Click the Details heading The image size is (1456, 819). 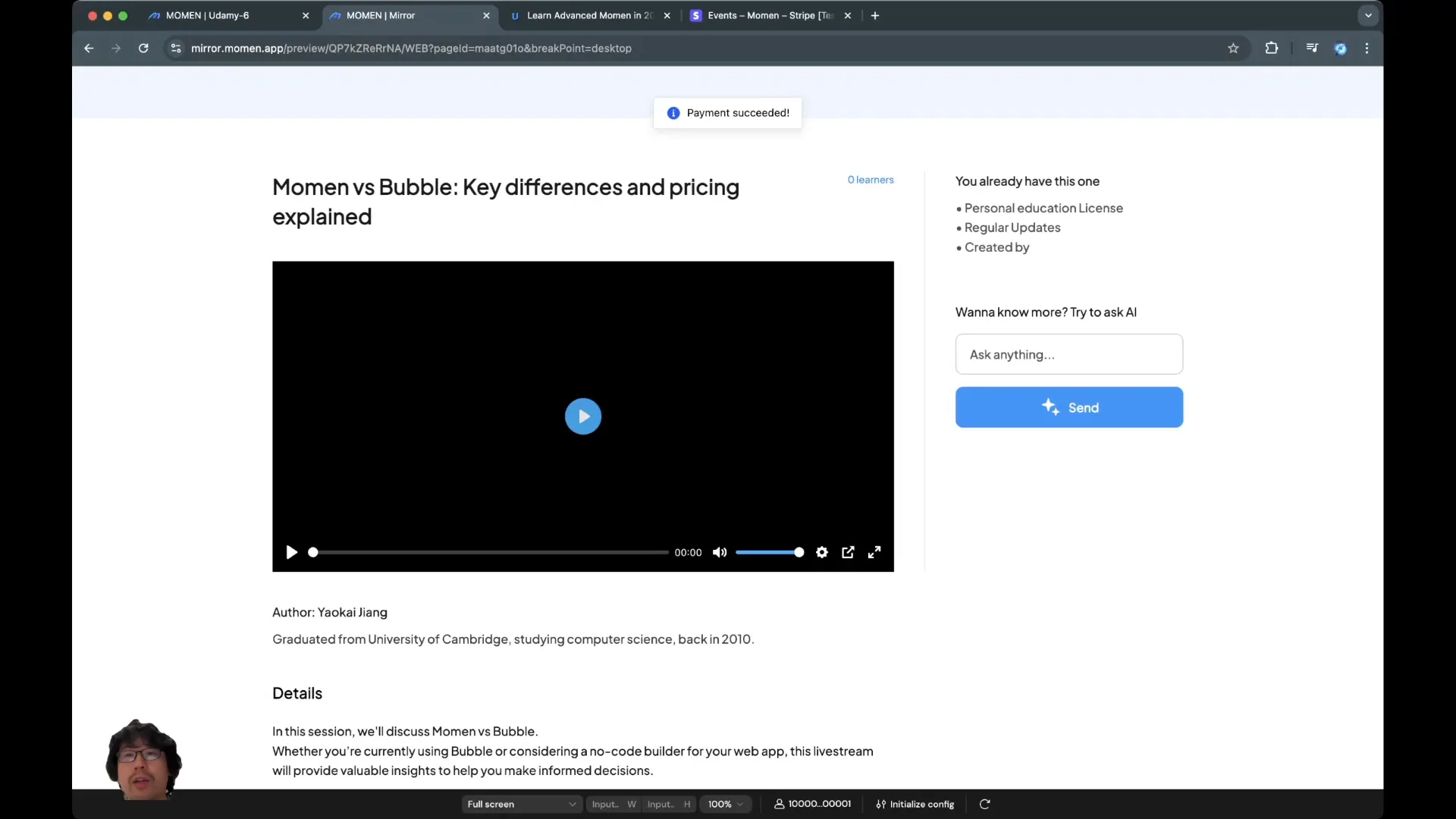tap(297, 693)
